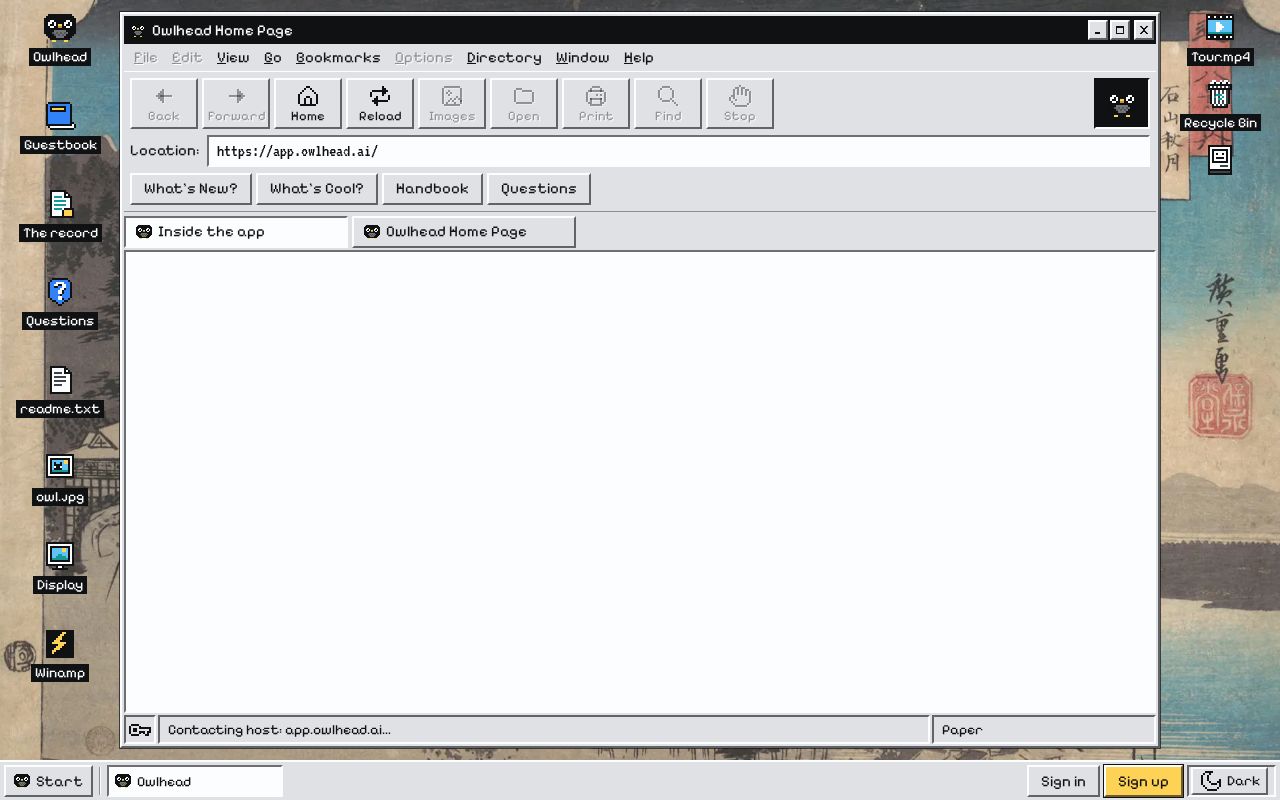Open the Bookmarks menu

338,58
